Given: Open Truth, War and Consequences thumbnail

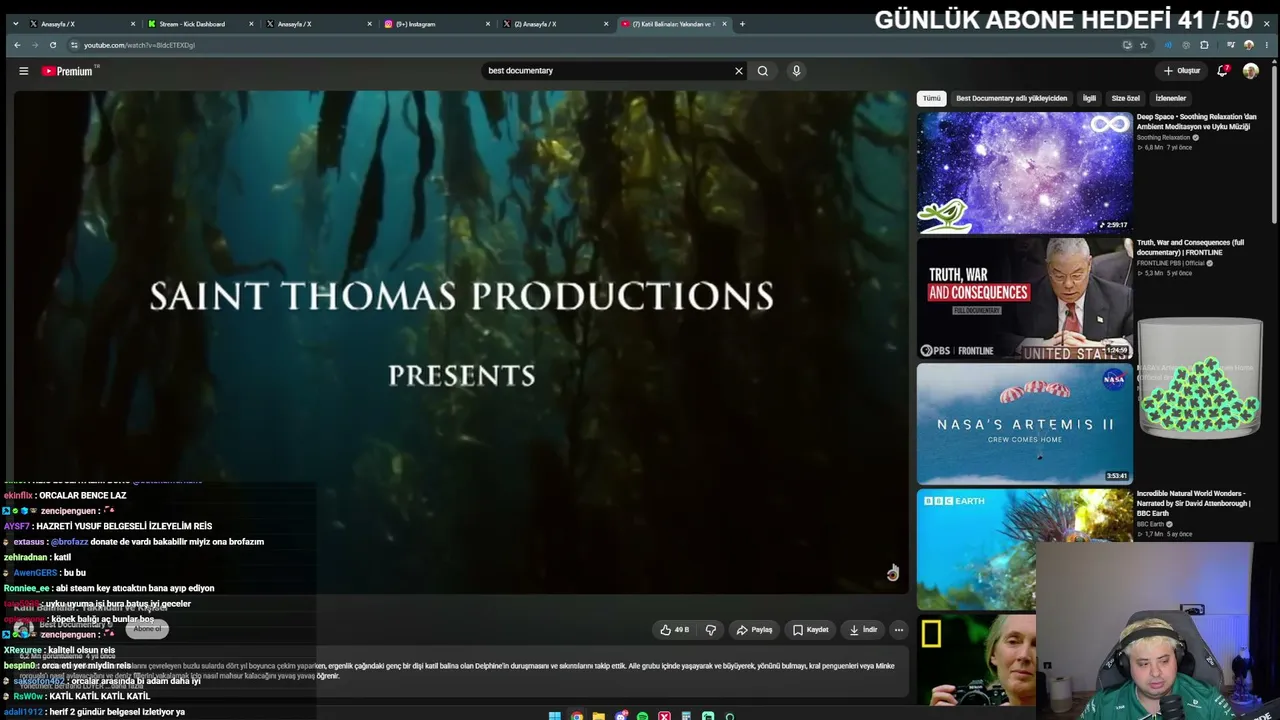Looking at the screenshot, I should coord(1025,298).
